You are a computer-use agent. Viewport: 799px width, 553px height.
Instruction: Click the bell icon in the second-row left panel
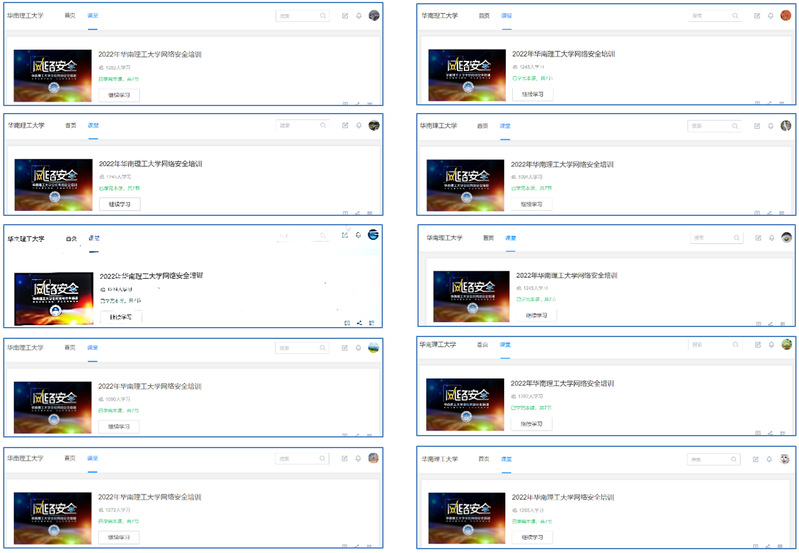359,125
